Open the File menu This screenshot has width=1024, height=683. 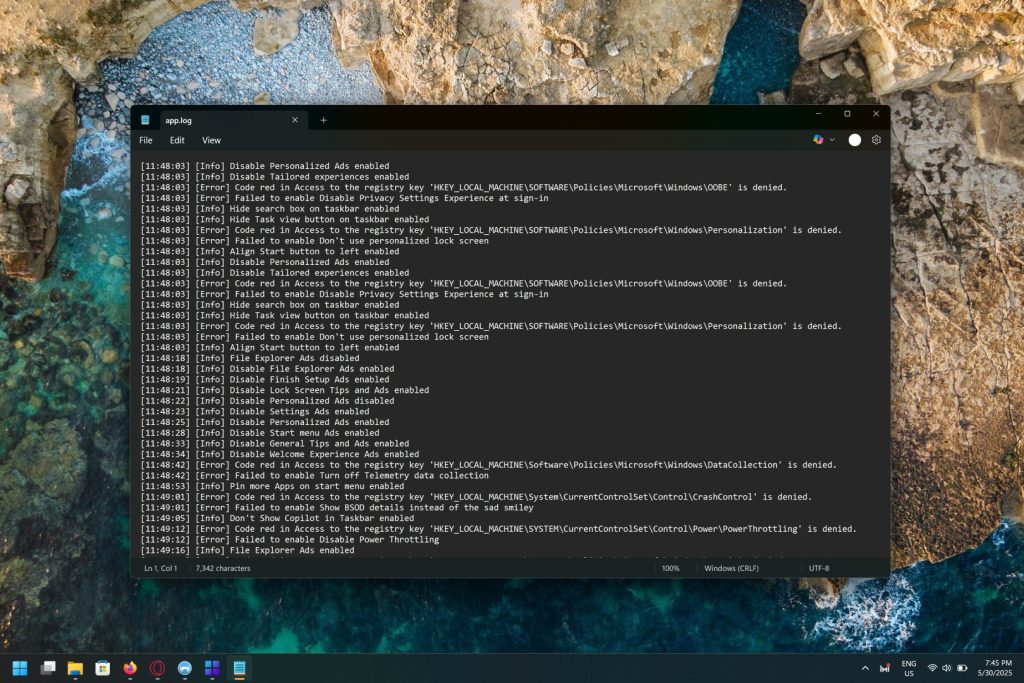tap(146, 141)
